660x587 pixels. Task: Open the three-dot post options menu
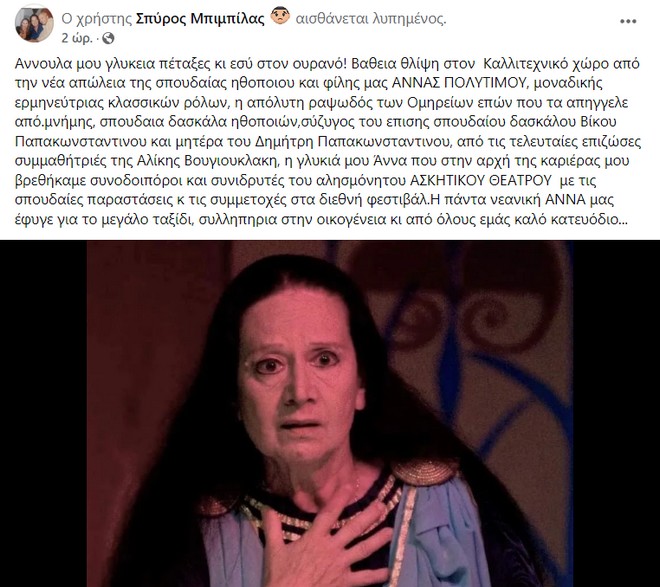628,21
